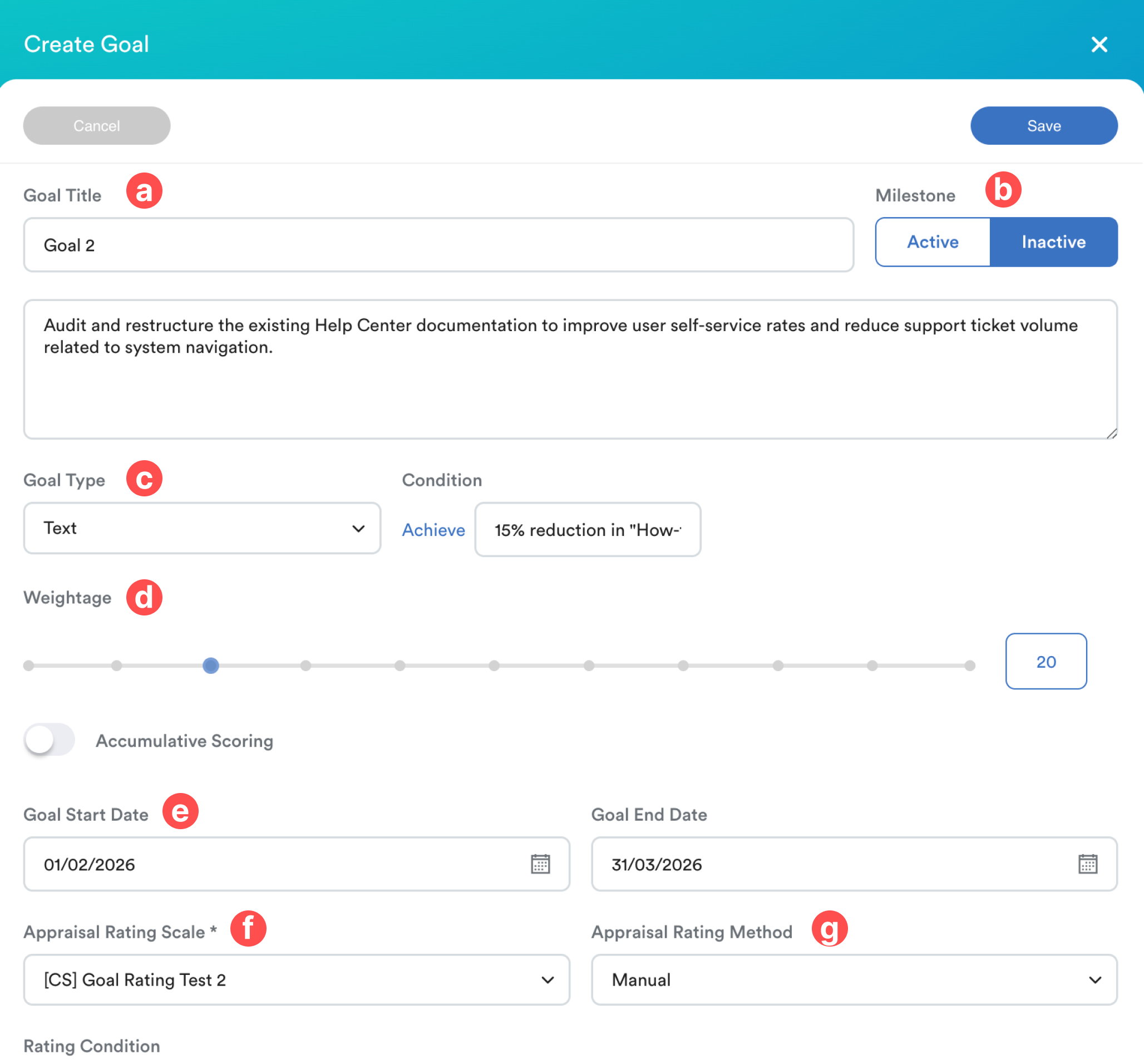
Task: Click the Condition value text box
Action: click(587, 529)
